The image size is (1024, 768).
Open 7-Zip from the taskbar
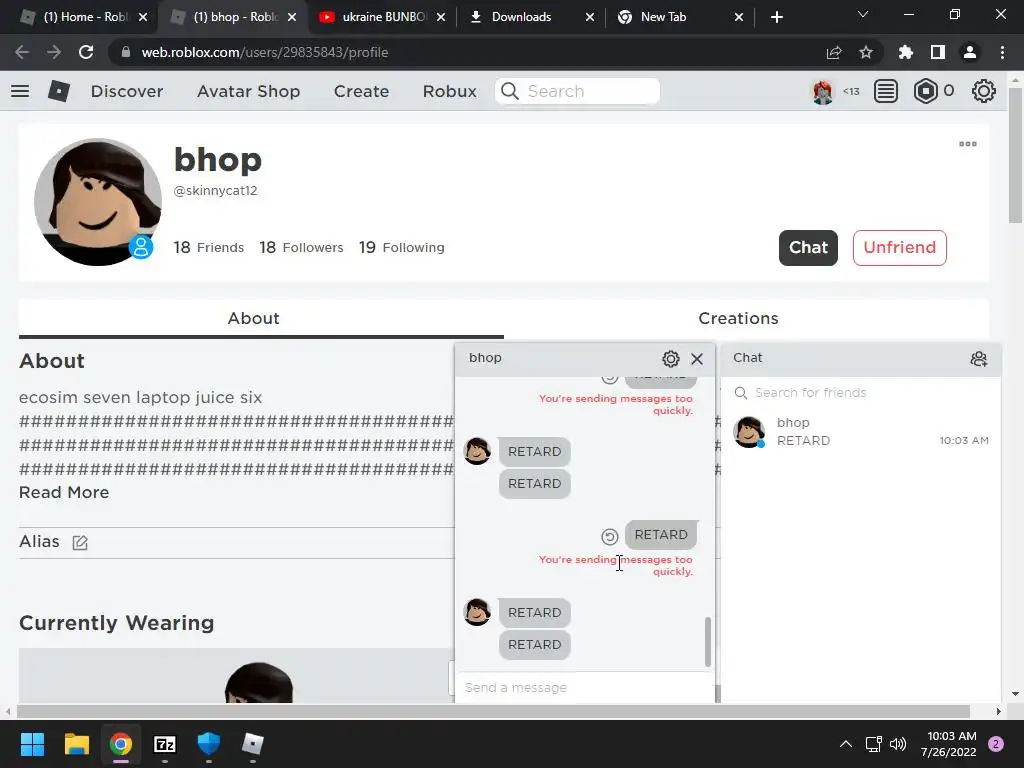[165, 744]
